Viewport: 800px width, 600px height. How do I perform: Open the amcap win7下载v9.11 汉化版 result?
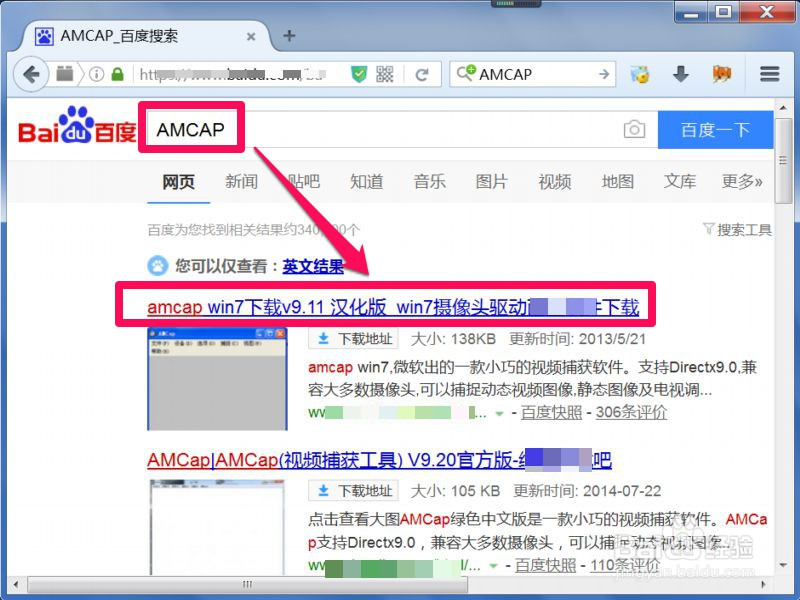393,307
